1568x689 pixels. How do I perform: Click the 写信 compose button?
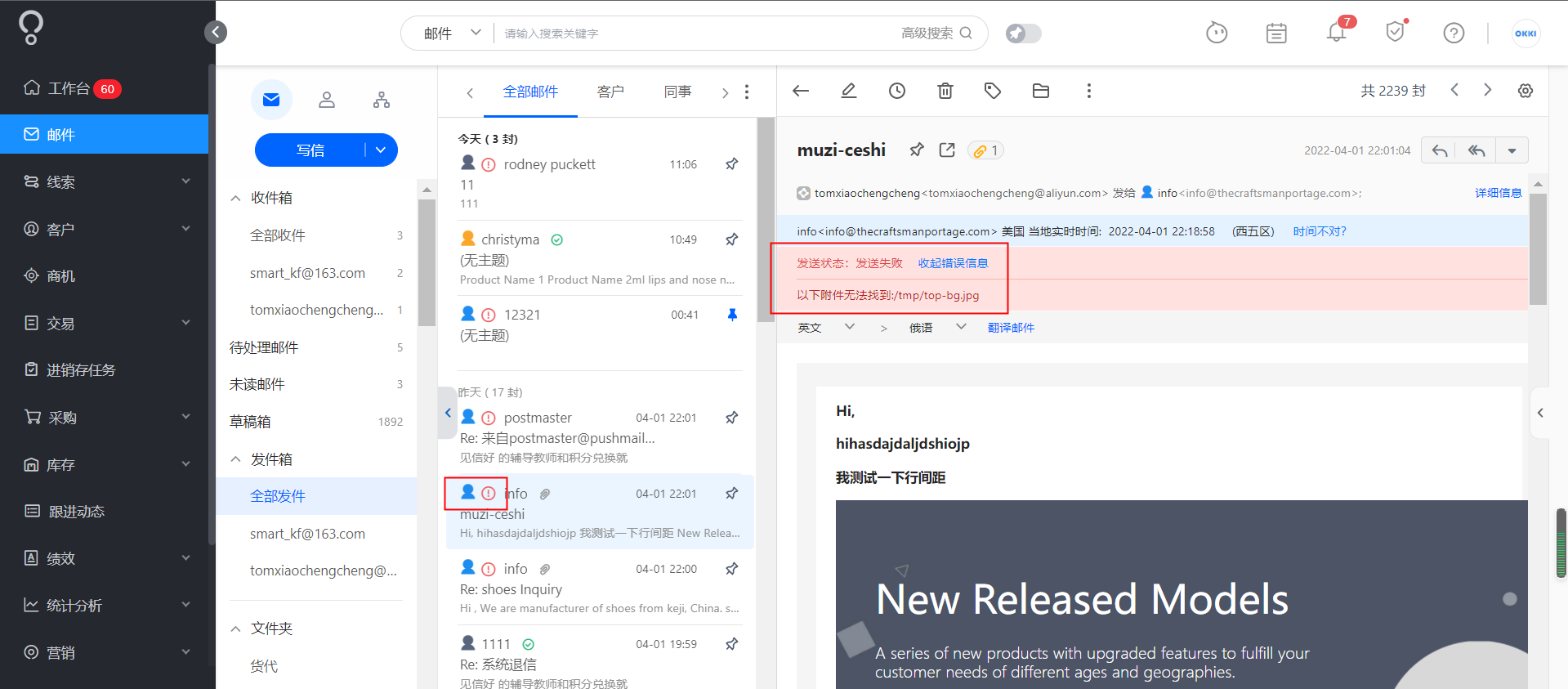pyautogui.click(x=310, y=150)
